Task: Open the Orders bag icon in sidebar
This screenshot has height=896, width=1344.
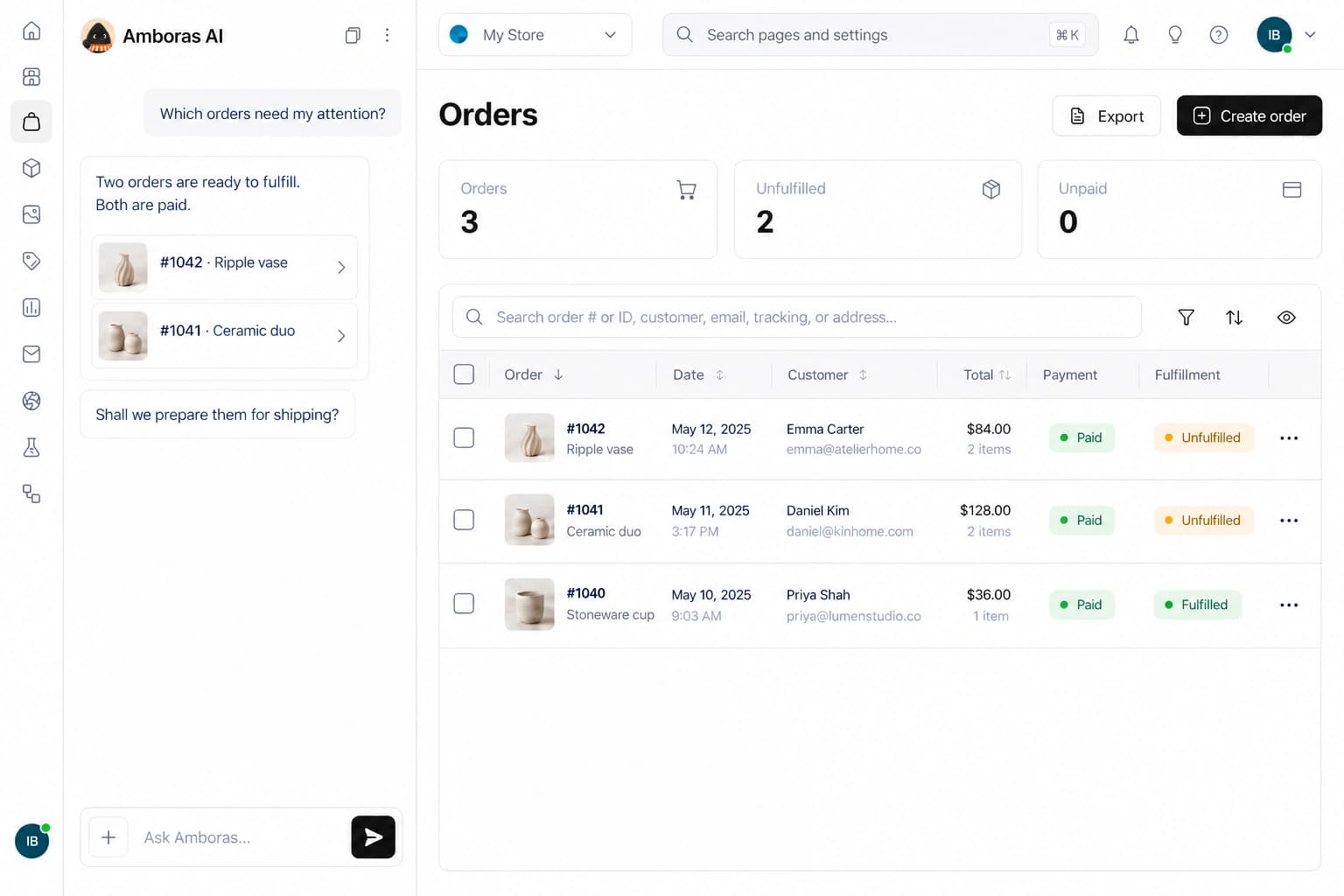Action: [x=31, y=122]
